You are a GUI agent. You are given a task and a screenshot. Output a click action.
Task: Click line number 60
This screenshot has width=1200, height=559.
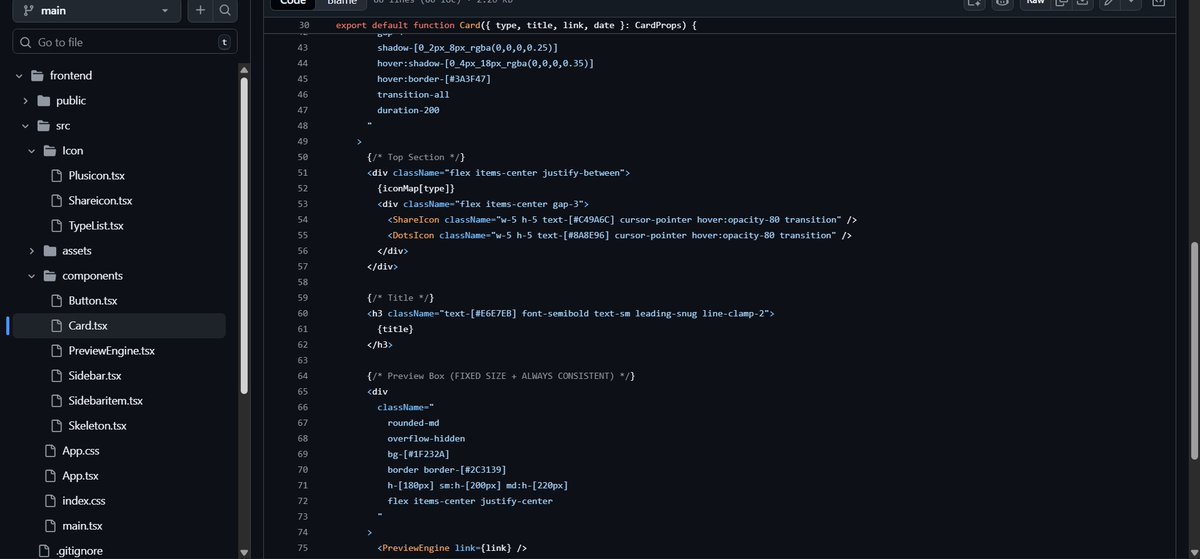303,313
